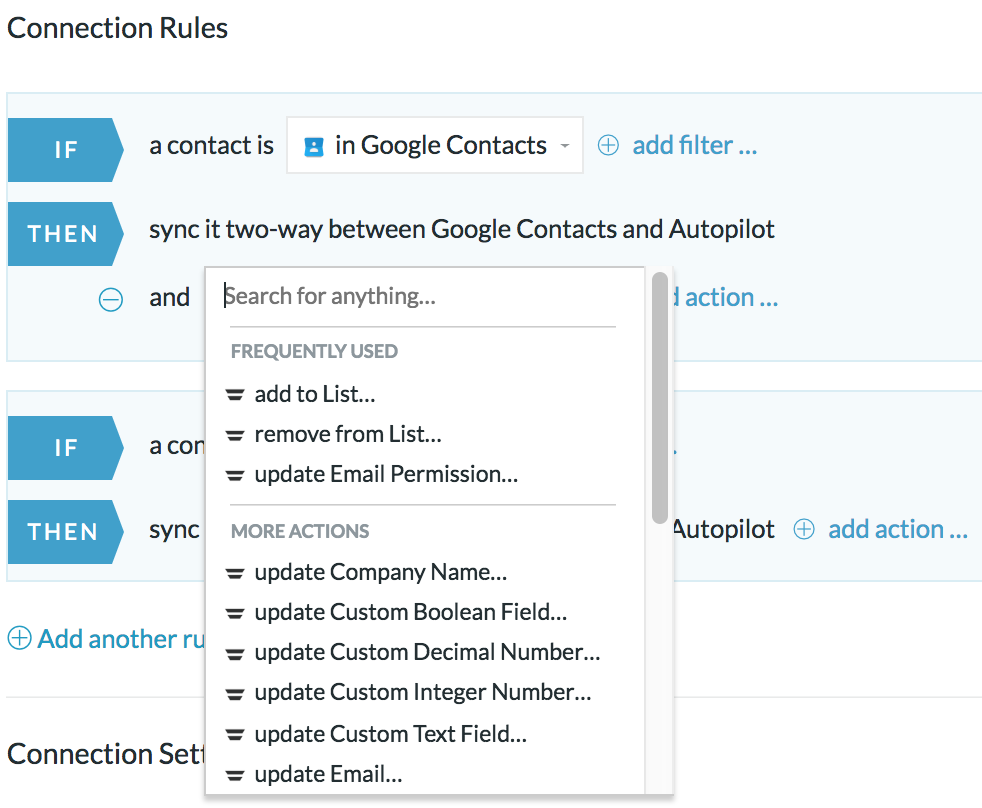Select 'update Company Name...' action

[x=380, y=572]
